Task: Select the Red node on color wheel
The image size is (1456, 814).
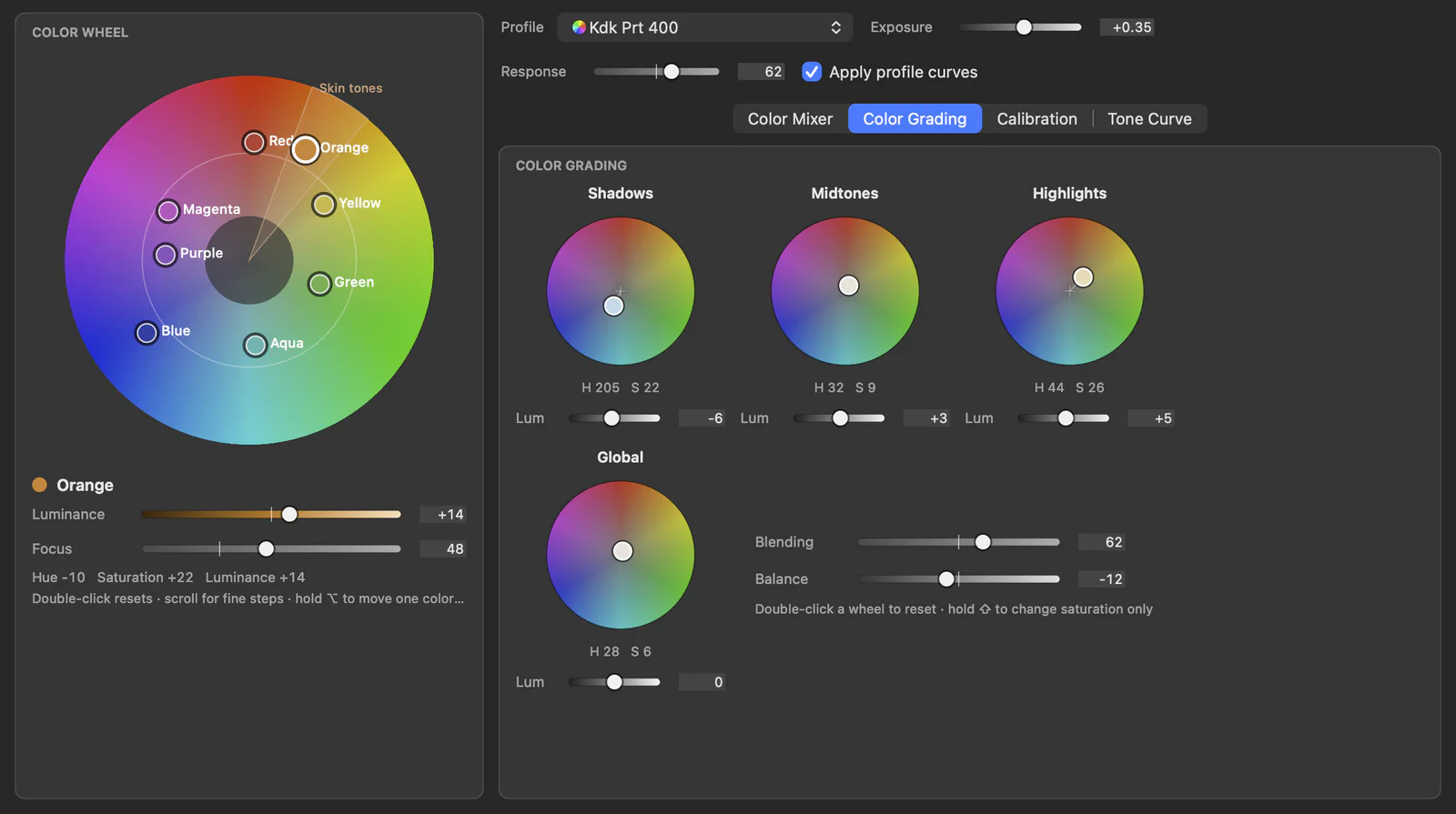Action: coord(254,142)
